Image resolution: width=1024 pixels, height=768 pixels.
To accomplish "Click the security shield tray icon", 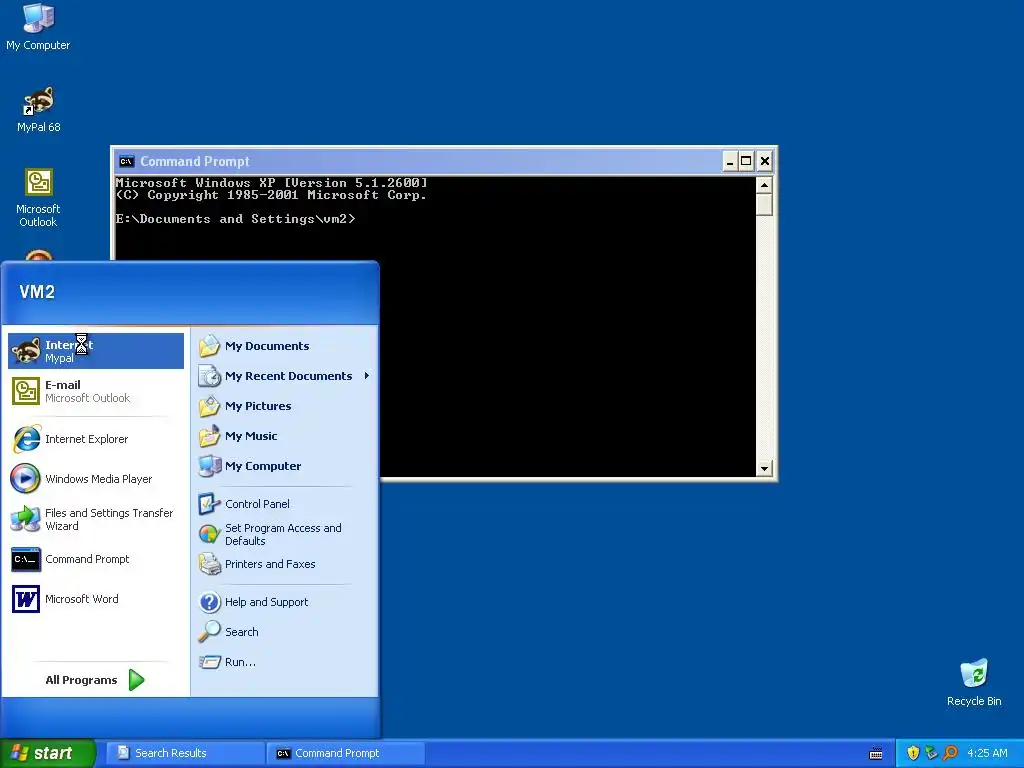I will coord(913,753).
